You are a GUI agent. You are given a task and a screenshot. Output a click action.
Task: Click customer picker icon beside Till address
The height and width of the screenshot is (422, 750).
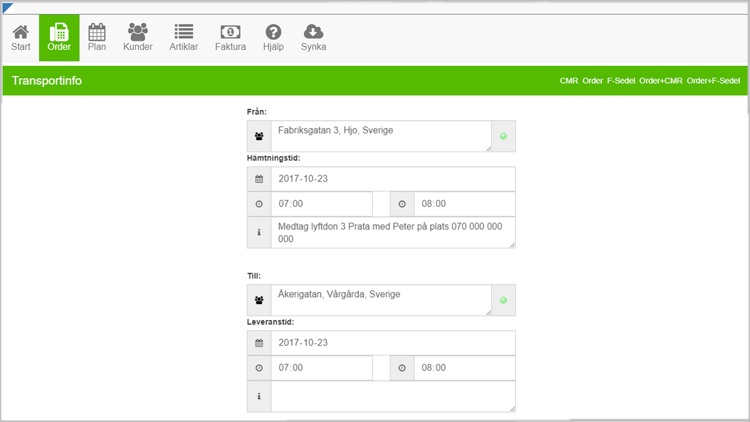[x=259, y=300]
